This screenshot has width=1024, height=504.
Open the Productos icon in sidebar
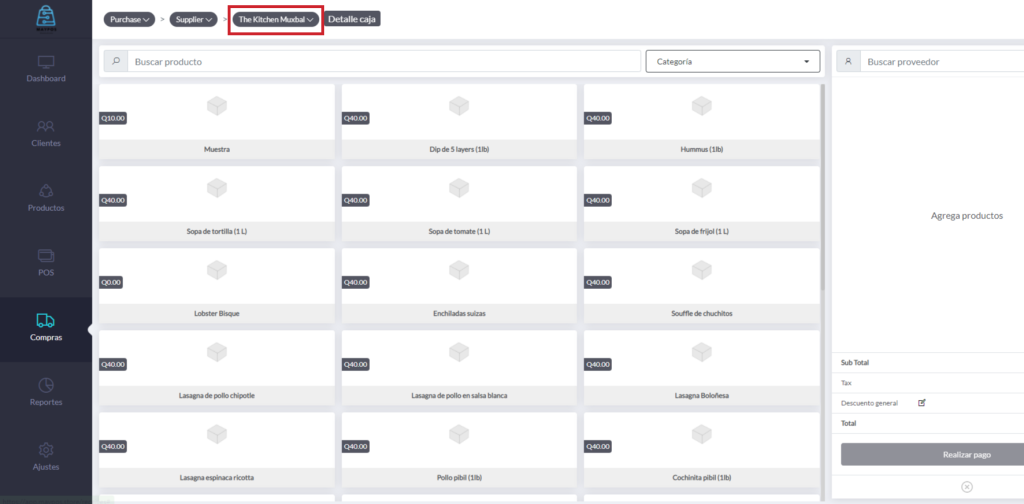click(x=46, y=191)
